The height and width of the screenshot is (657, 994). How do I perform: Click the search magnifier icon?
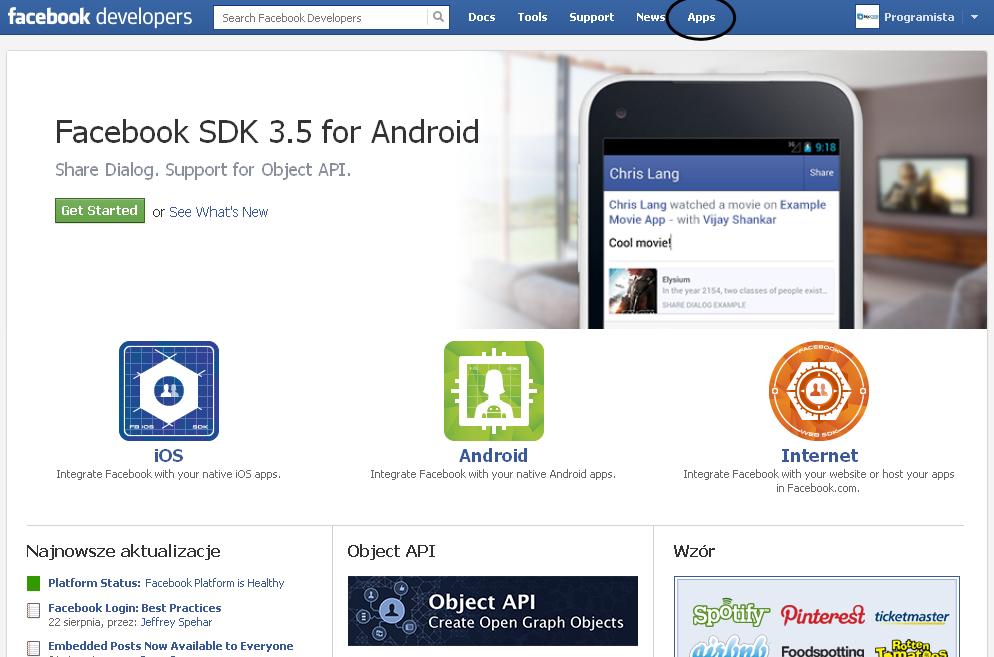(x=438, y=17)
